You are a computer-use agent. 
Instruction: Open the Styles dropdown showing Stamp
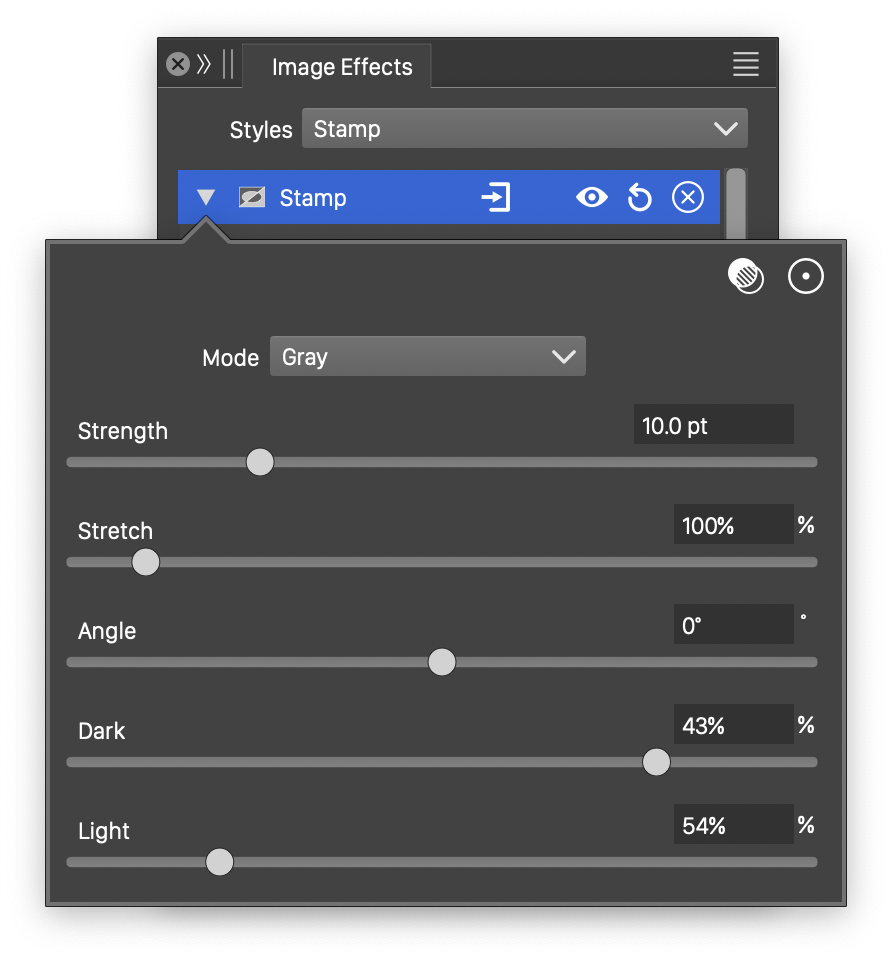pyautogui.click(x=524, y=129)
